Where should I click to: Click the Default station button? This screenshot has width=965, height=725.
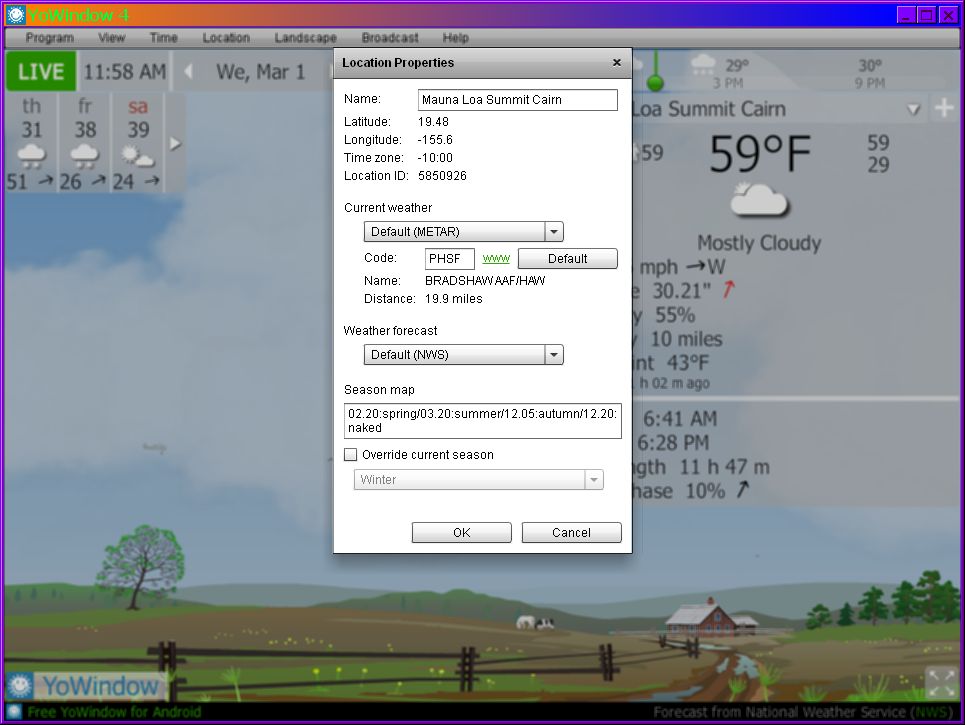pyautogui.click(x=567, y=259)
